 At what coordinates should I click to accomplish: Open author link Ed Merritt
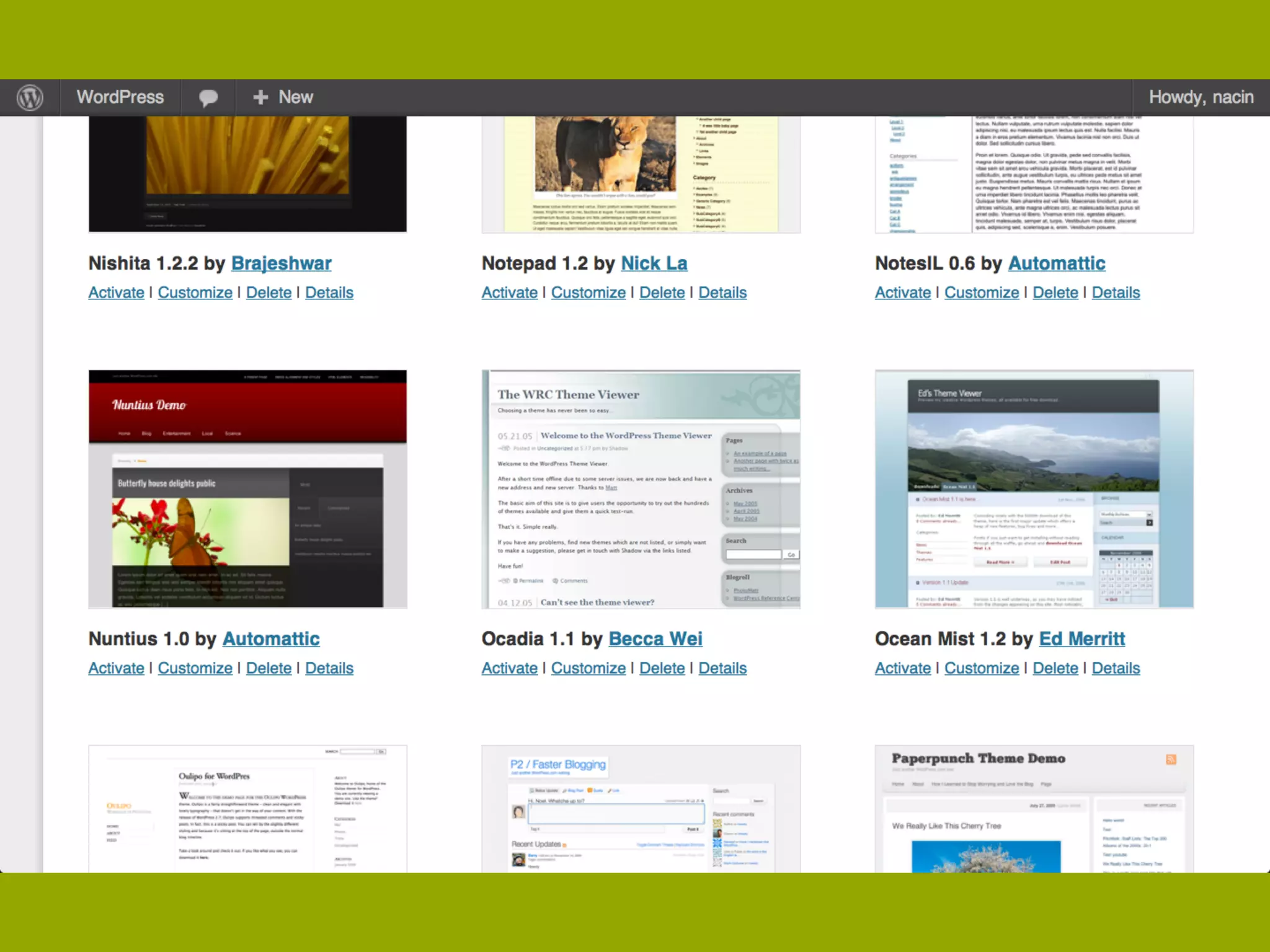pos(1081,639)
